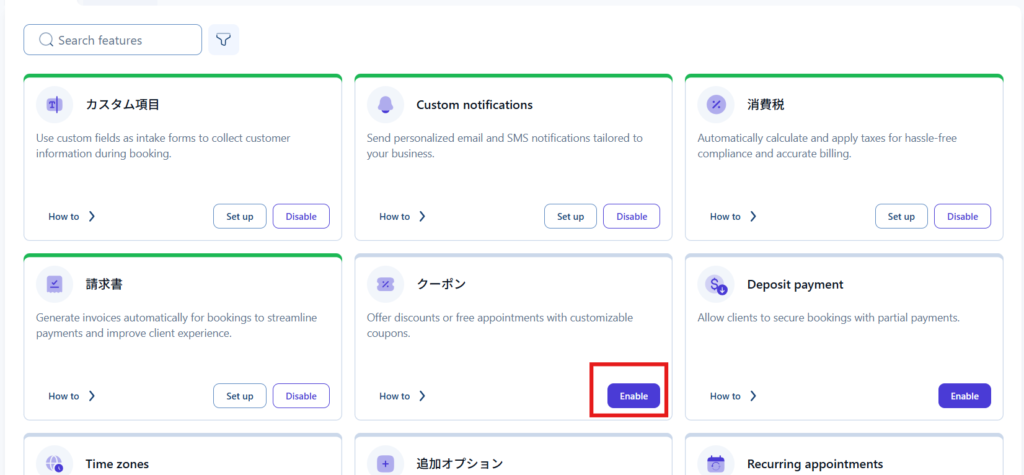Click the Recurring appointments calendar icon
The width and height of the screenshot is (1024, 475).
716,463
